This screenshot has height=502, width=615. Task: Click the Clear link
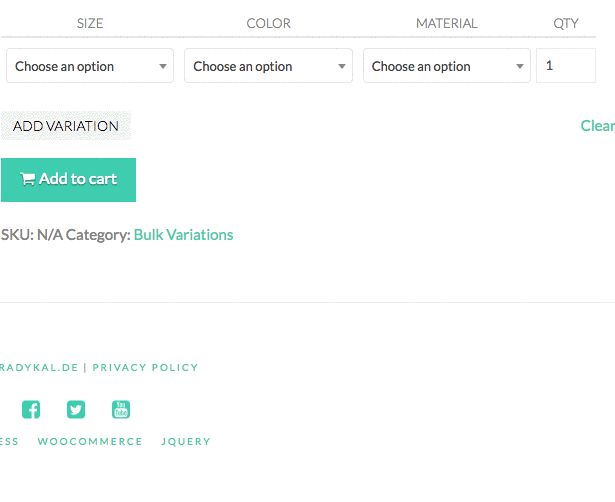(598, 126)
